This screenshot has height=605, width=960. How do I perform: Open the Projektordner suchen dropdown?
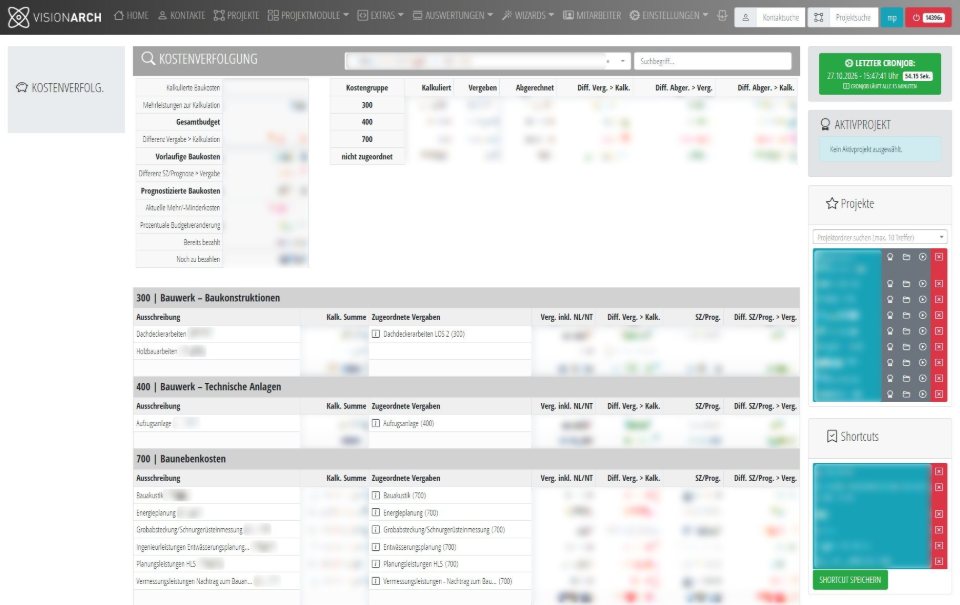pos(880,237)
